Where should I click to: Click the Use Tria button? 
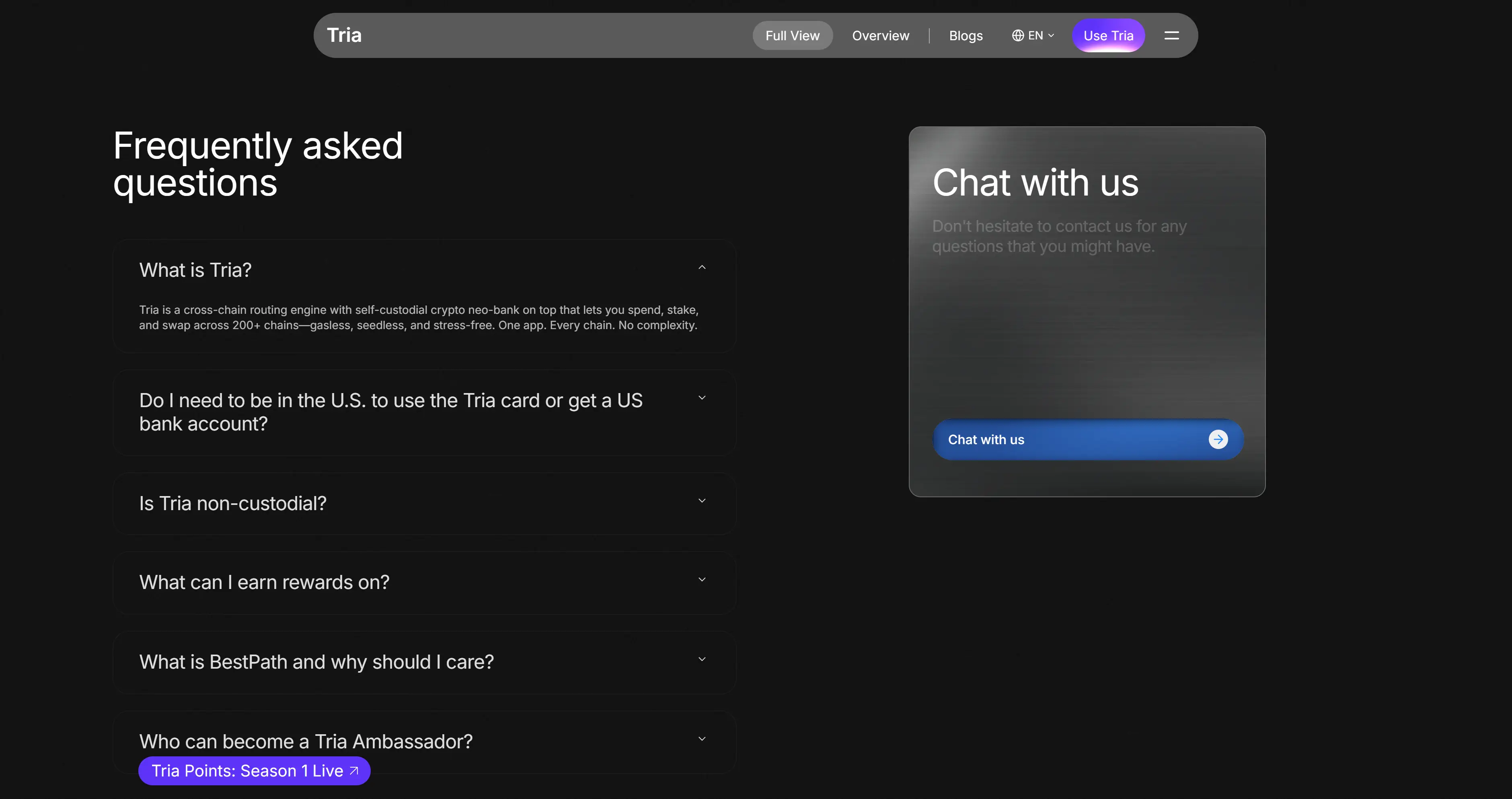tap(1108, 36)
